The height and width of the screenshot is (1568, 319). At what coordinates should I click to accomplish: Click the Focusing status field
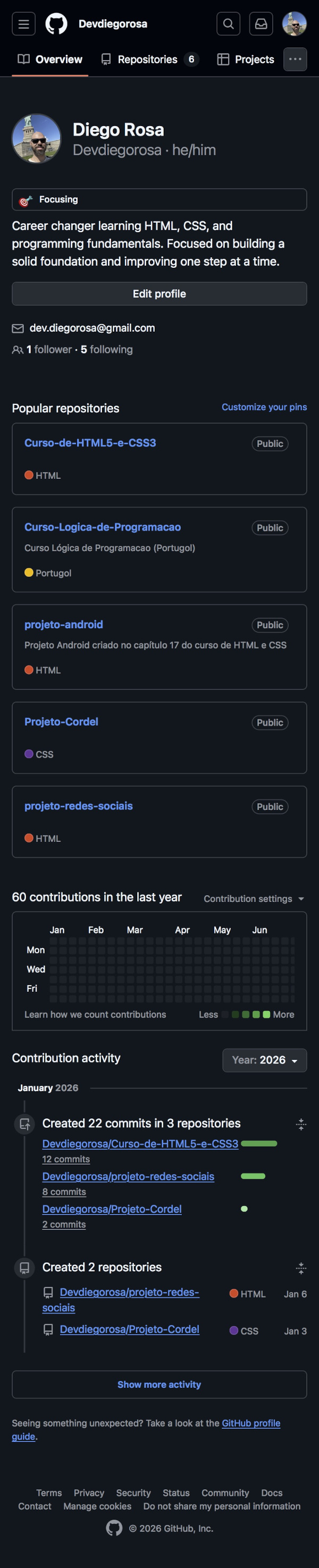click(159, 199)
